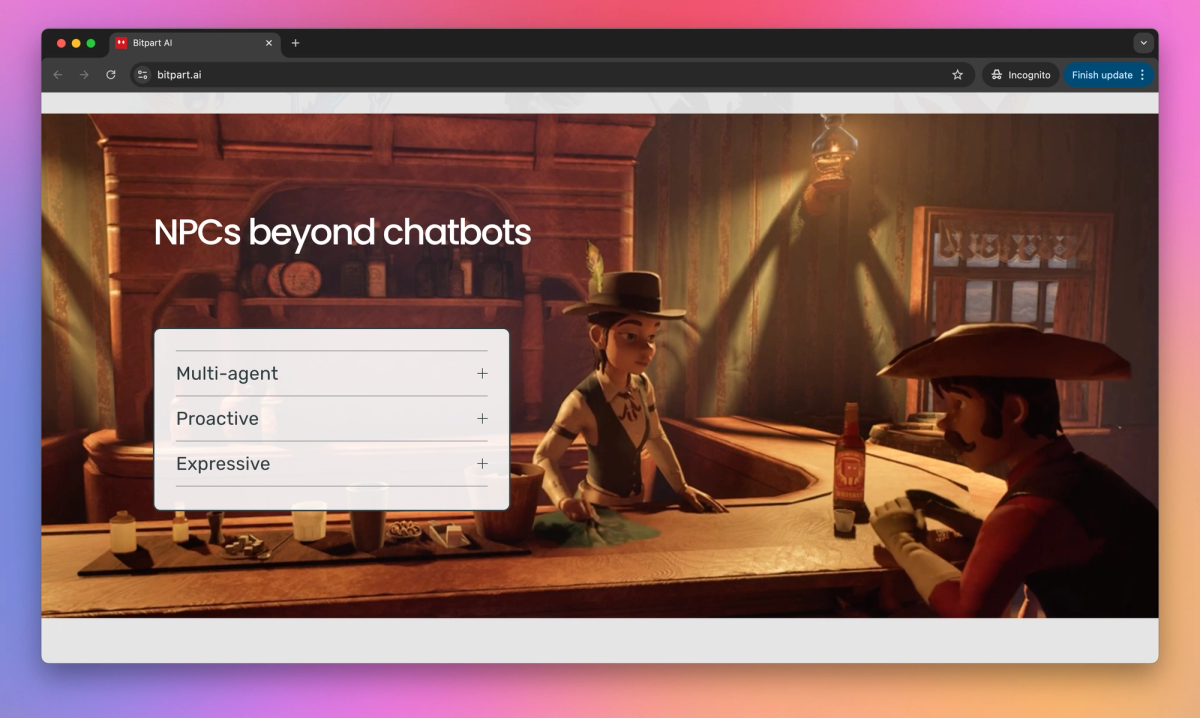Click the Proactive label
1200x718 pixels.
(x=217, y=418)
